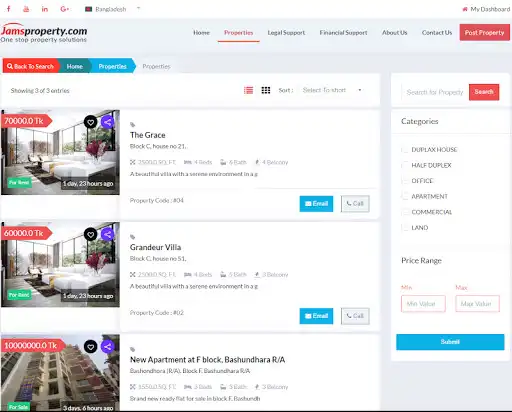Screen dimensions: 512x412
Task: Open New Apartment building photo
Action: (60, 373)
